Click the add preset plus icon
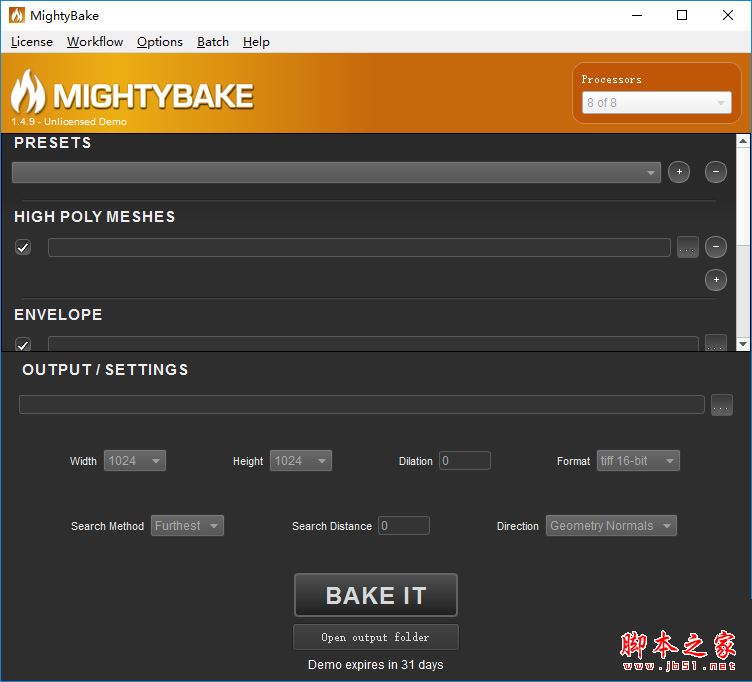 (679, 172)
